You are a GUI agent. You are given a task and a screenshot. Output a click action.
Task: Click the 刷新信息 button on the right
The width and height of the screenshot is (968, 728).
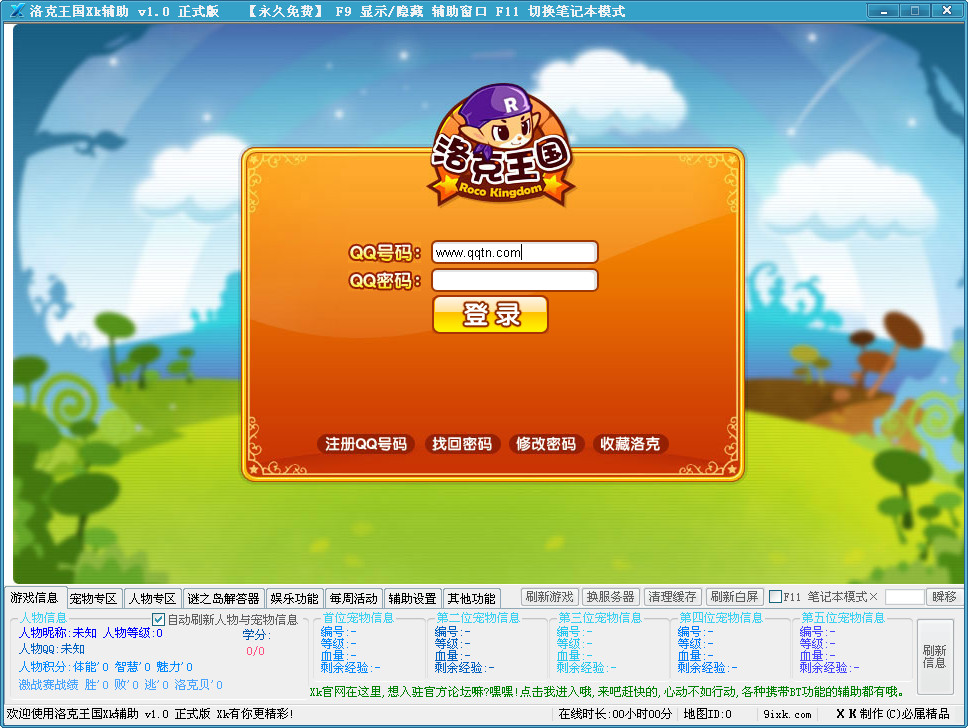coord(935,655)
